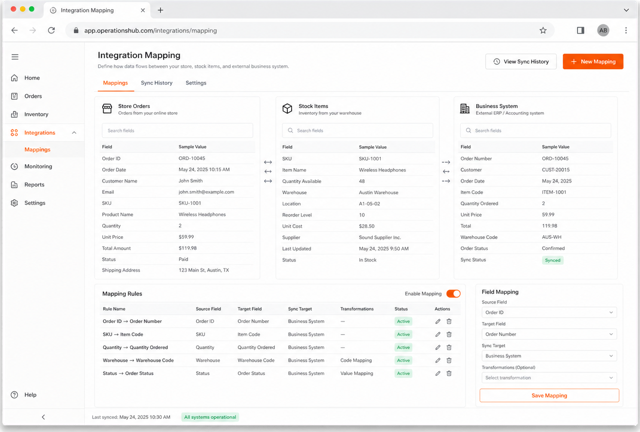
Task: Edit the Warehouse → Warehouse Code rule
Action: coord(438,361)
